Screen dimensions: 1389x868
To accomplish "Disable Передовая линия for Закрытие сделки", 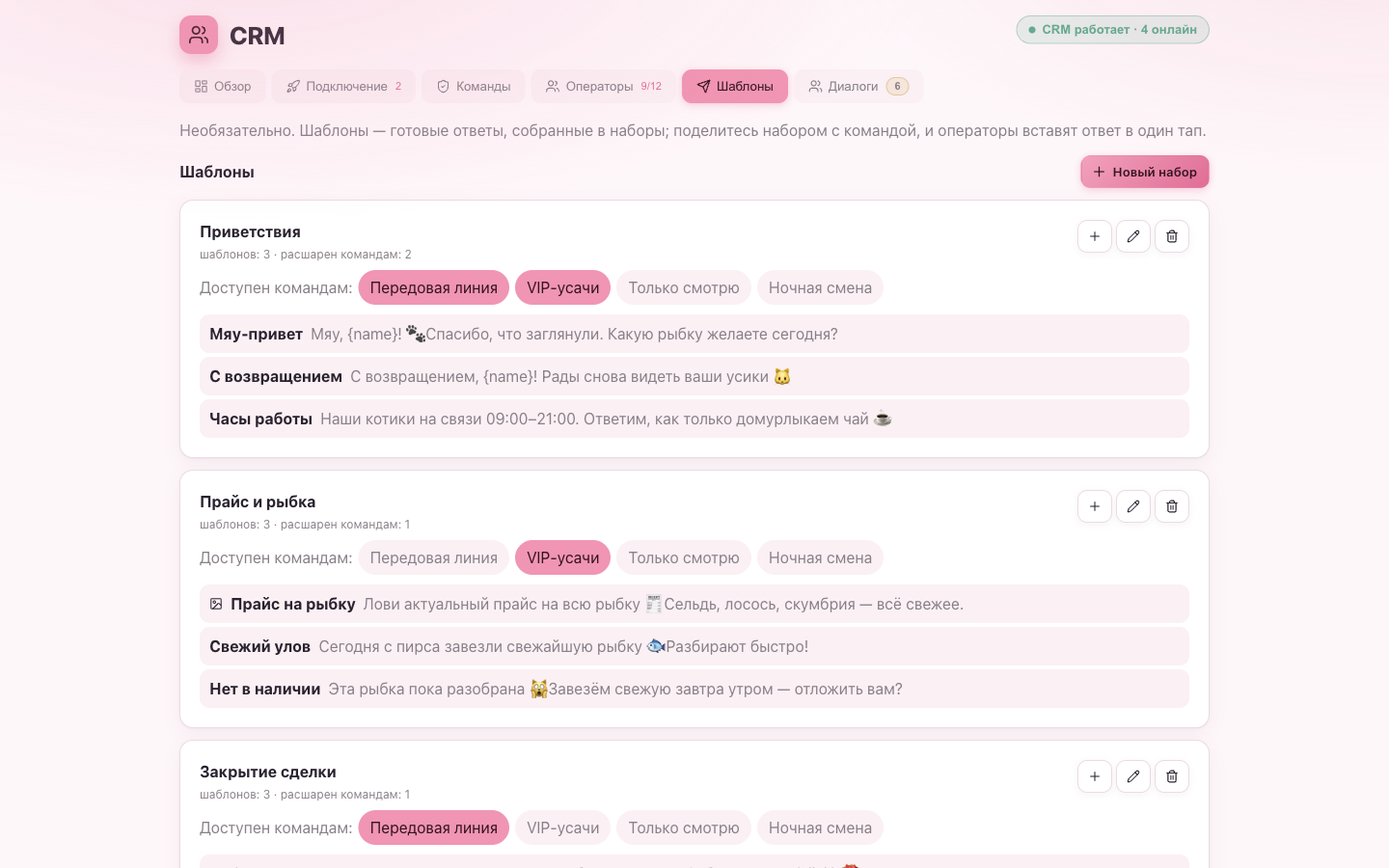I will point(434,827).
